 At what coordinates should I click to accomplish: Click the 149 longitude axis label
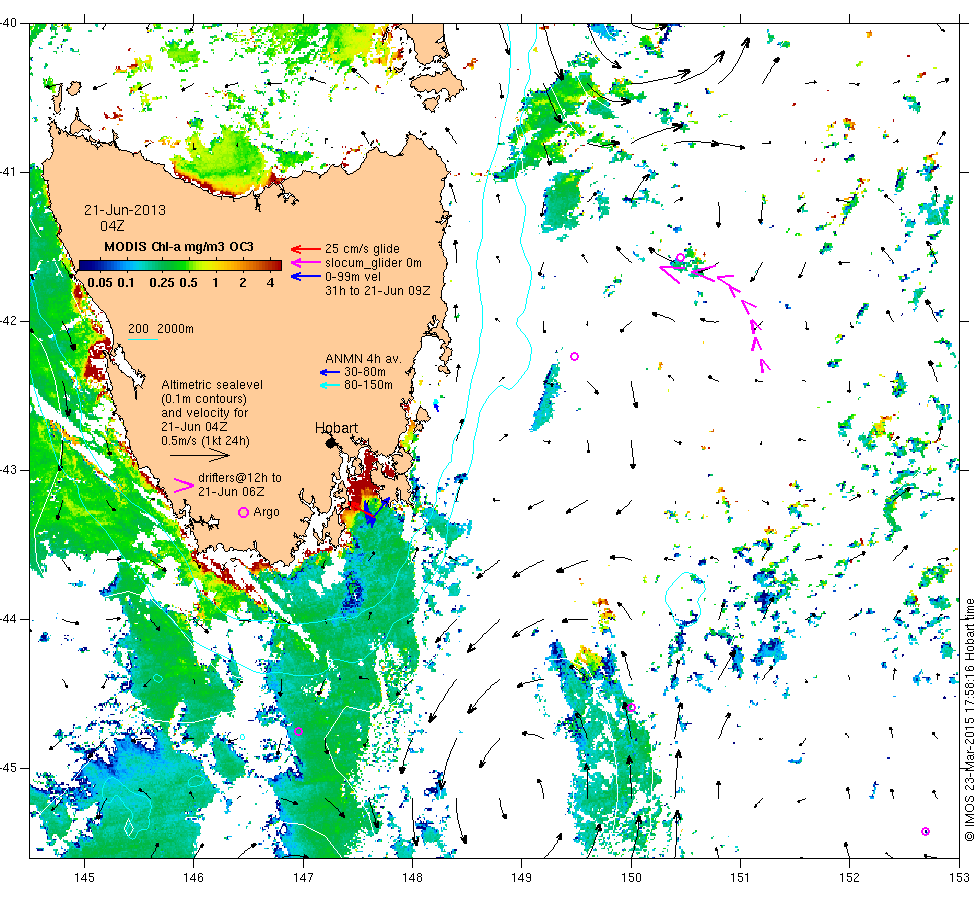(522, 878)
